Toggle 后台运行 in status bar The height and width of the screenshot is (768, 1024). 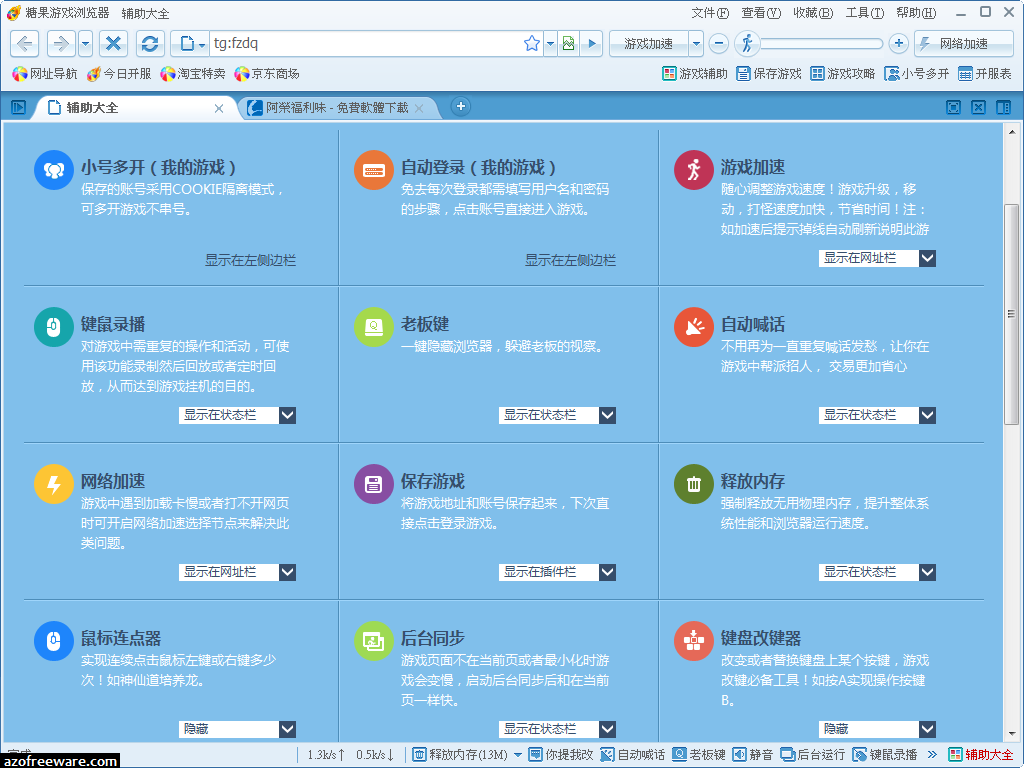[812, 755]
